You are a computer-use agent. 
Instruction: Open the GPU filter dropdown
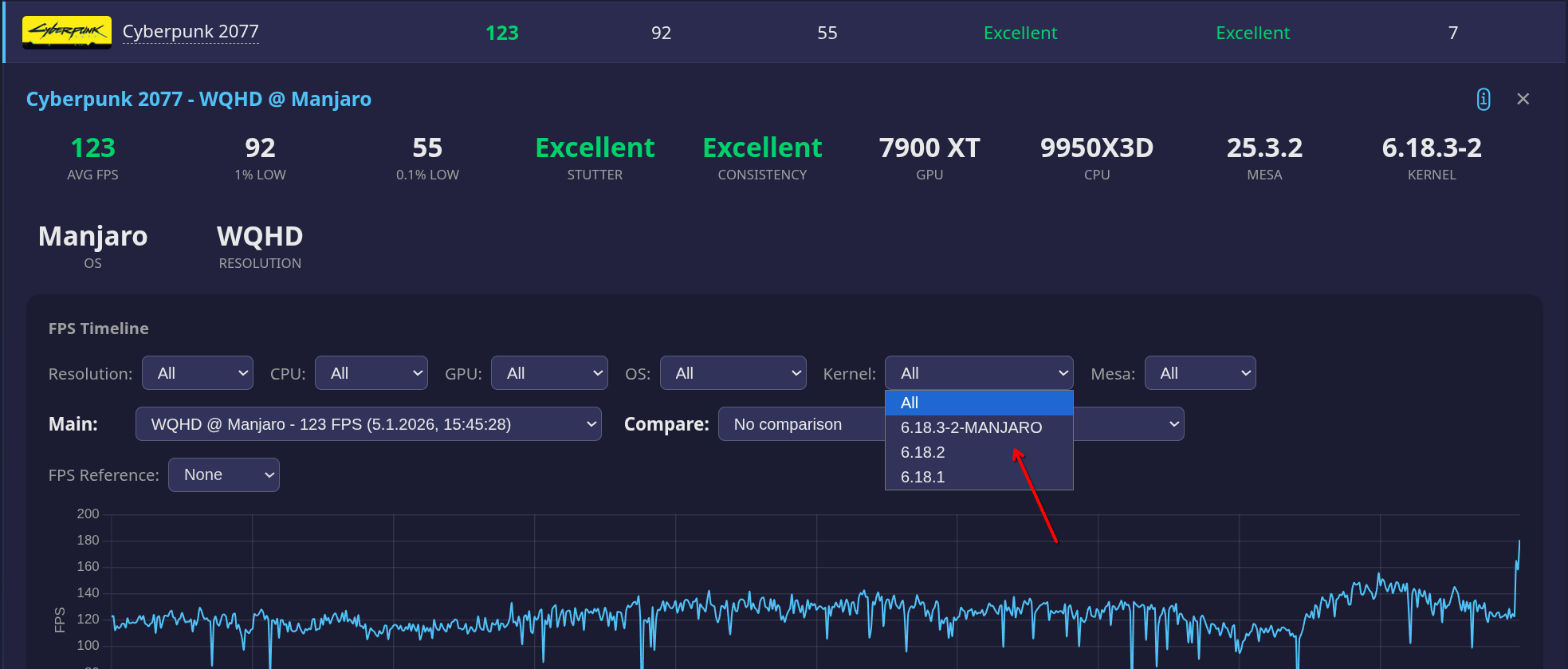[x=549, y=373]
